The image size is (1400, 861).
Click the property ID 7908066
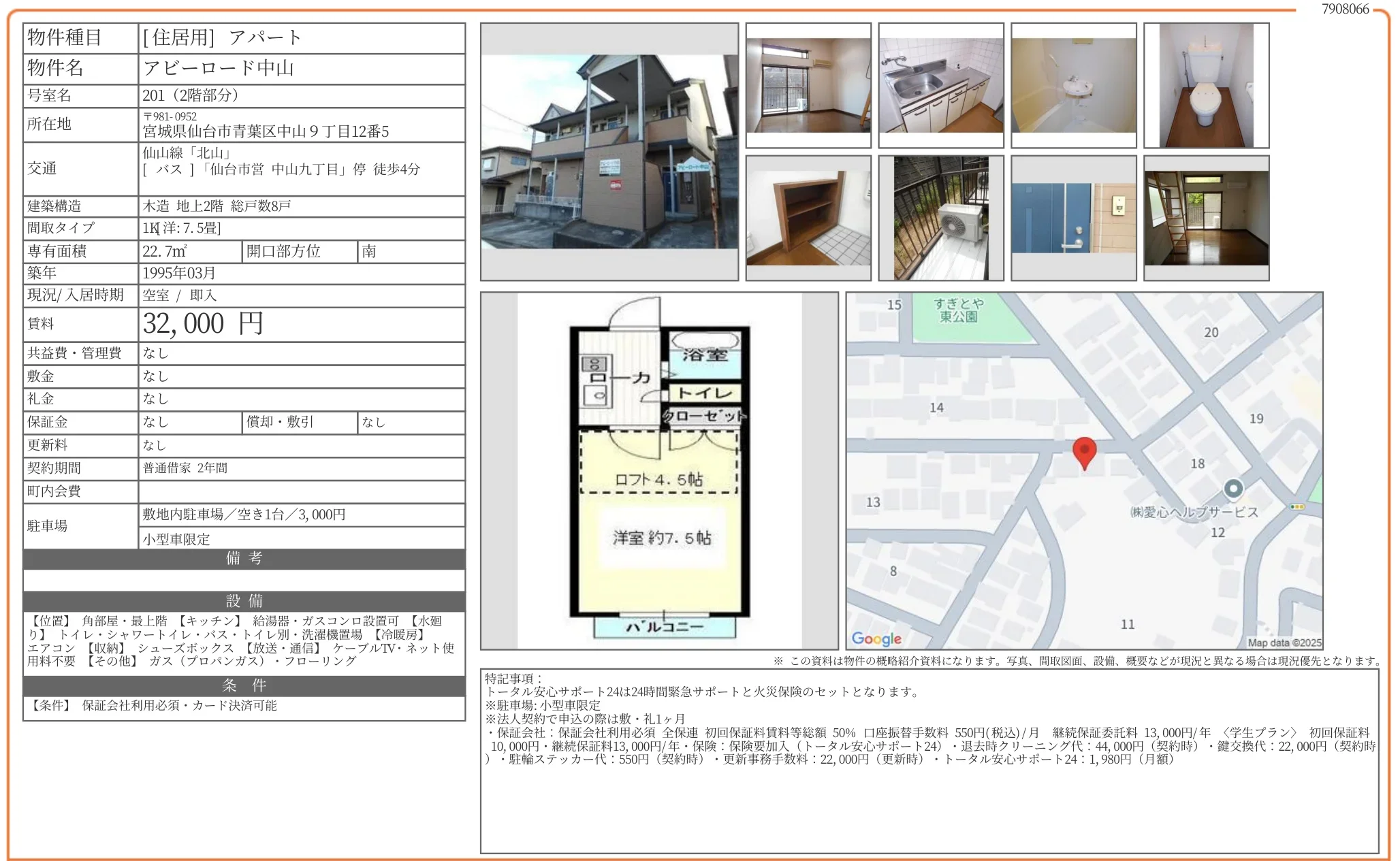1345,9
